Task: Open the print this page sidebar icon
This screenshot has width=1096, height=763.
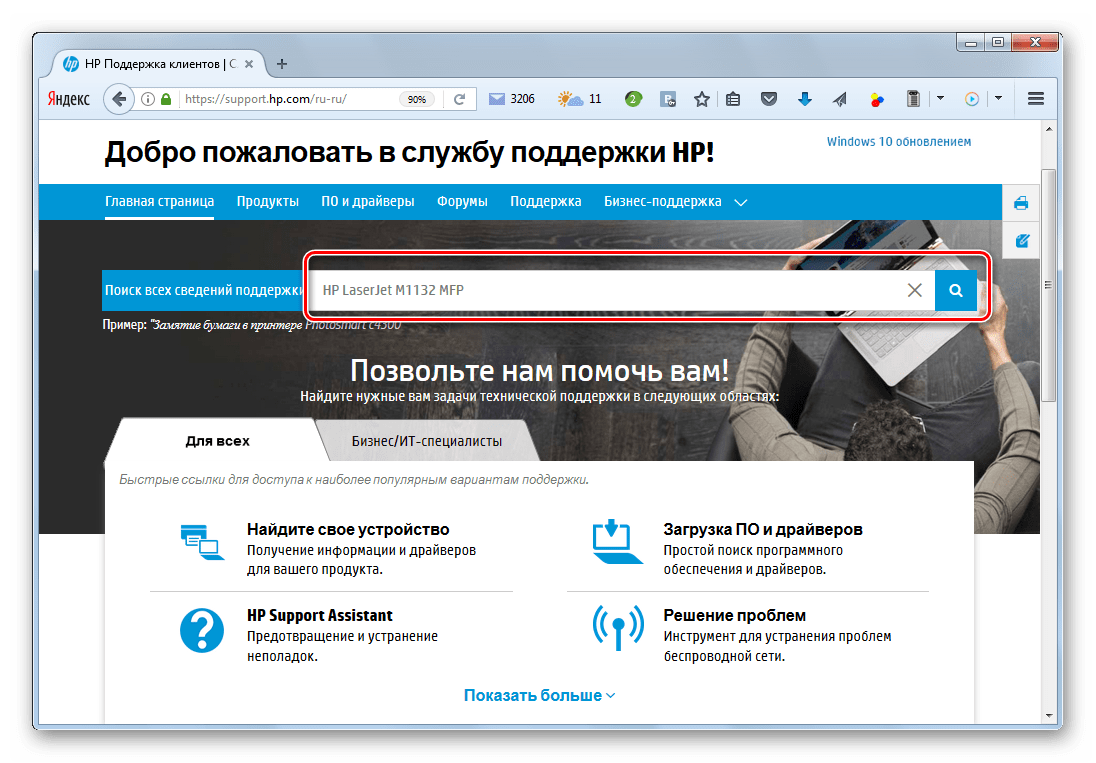Action: click(x=1020, y=202)
